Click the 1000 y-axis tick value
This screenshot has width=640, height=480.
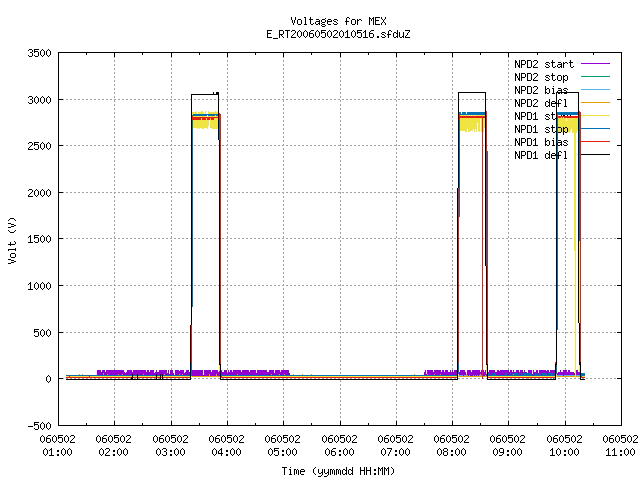tap(39, 286)
